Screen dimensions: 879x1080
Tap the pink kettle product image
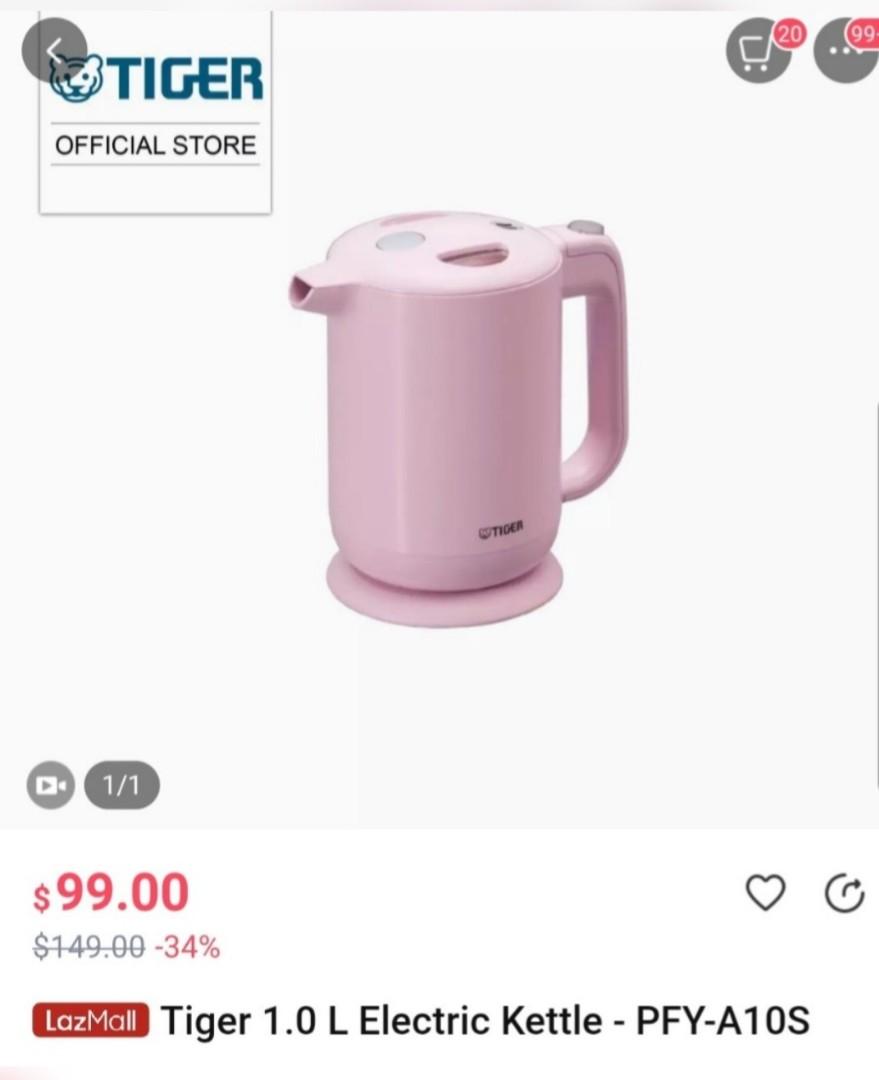(x=460, y=410)
